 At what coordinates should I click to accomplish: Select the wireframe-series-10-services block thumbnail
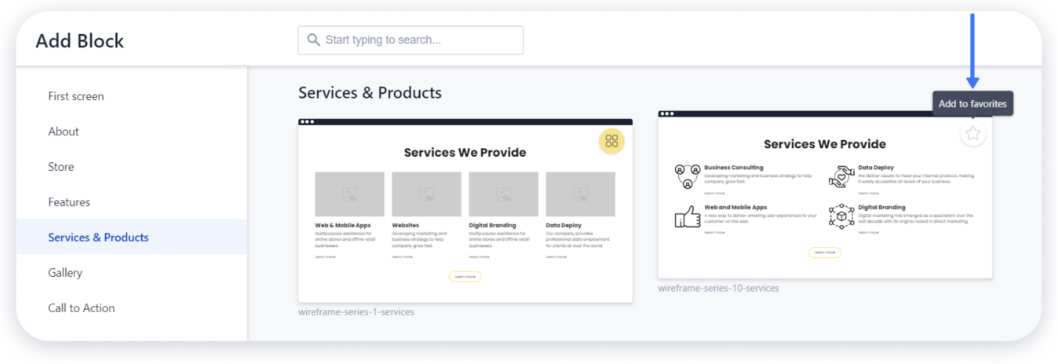tap(825, 194)
